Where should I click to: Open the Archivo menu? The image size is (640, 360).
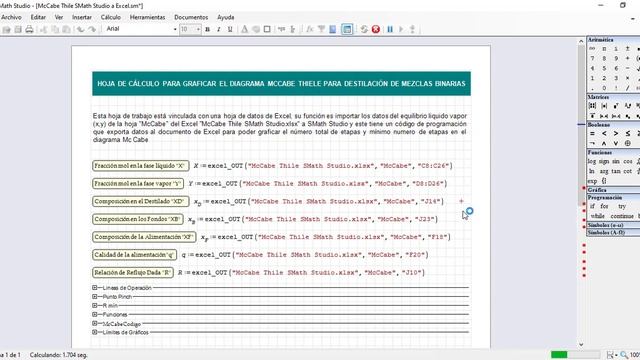tap(11, 17)
